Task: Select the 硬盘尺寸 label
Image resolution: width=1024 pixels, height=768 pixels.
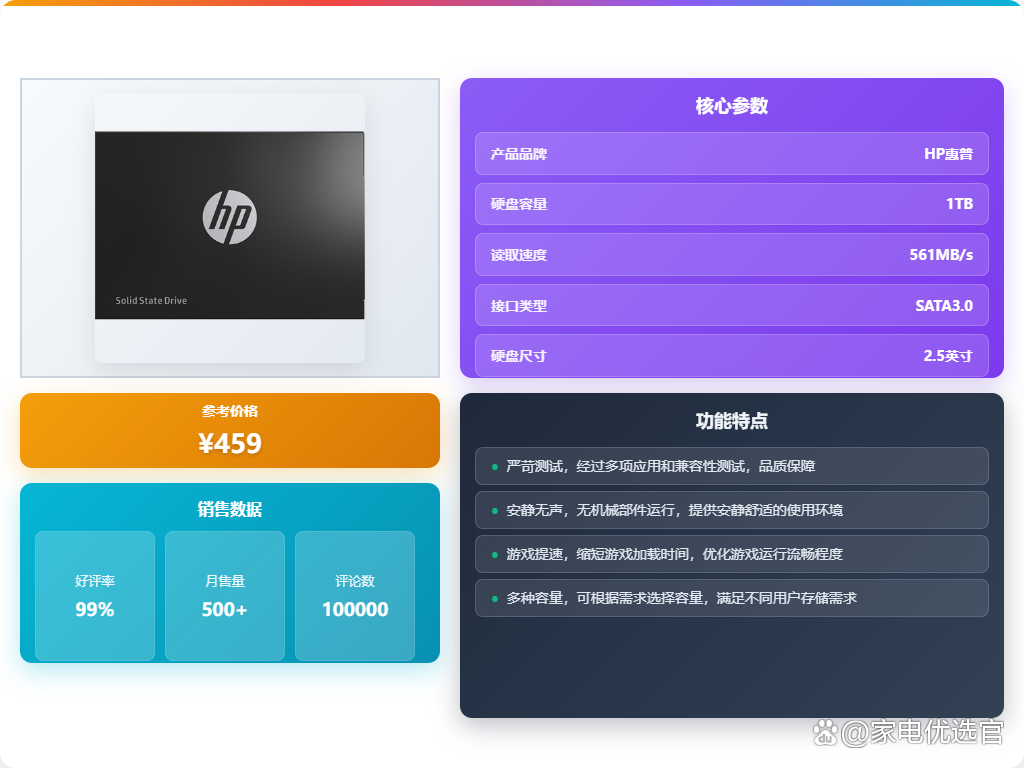Action: point(519,356)
